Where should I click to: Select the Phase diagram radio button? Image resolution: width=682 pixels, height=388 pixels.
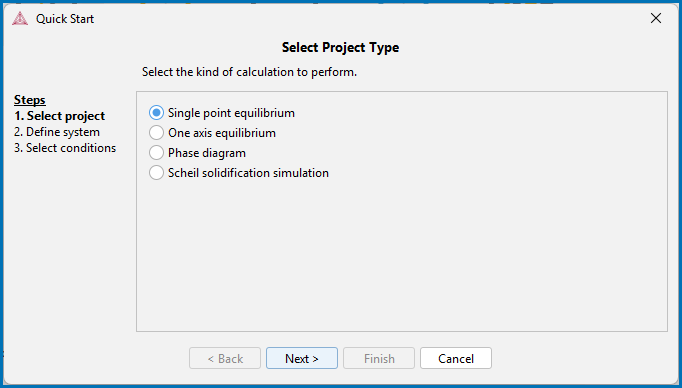(156, 153)
